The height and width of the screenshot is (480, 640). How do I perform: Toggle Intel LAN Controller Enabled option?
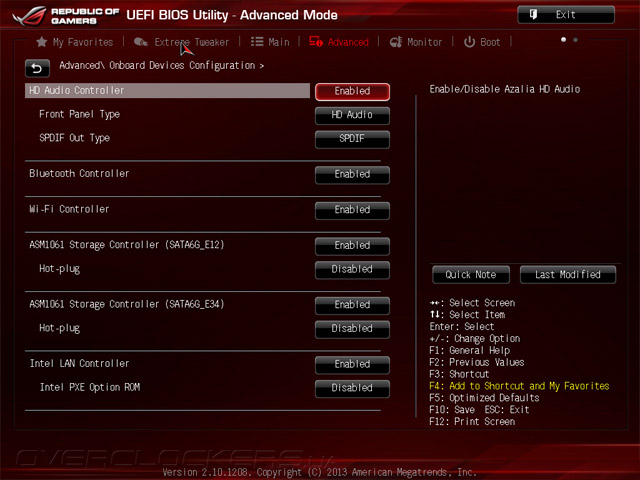click(352, 364)
